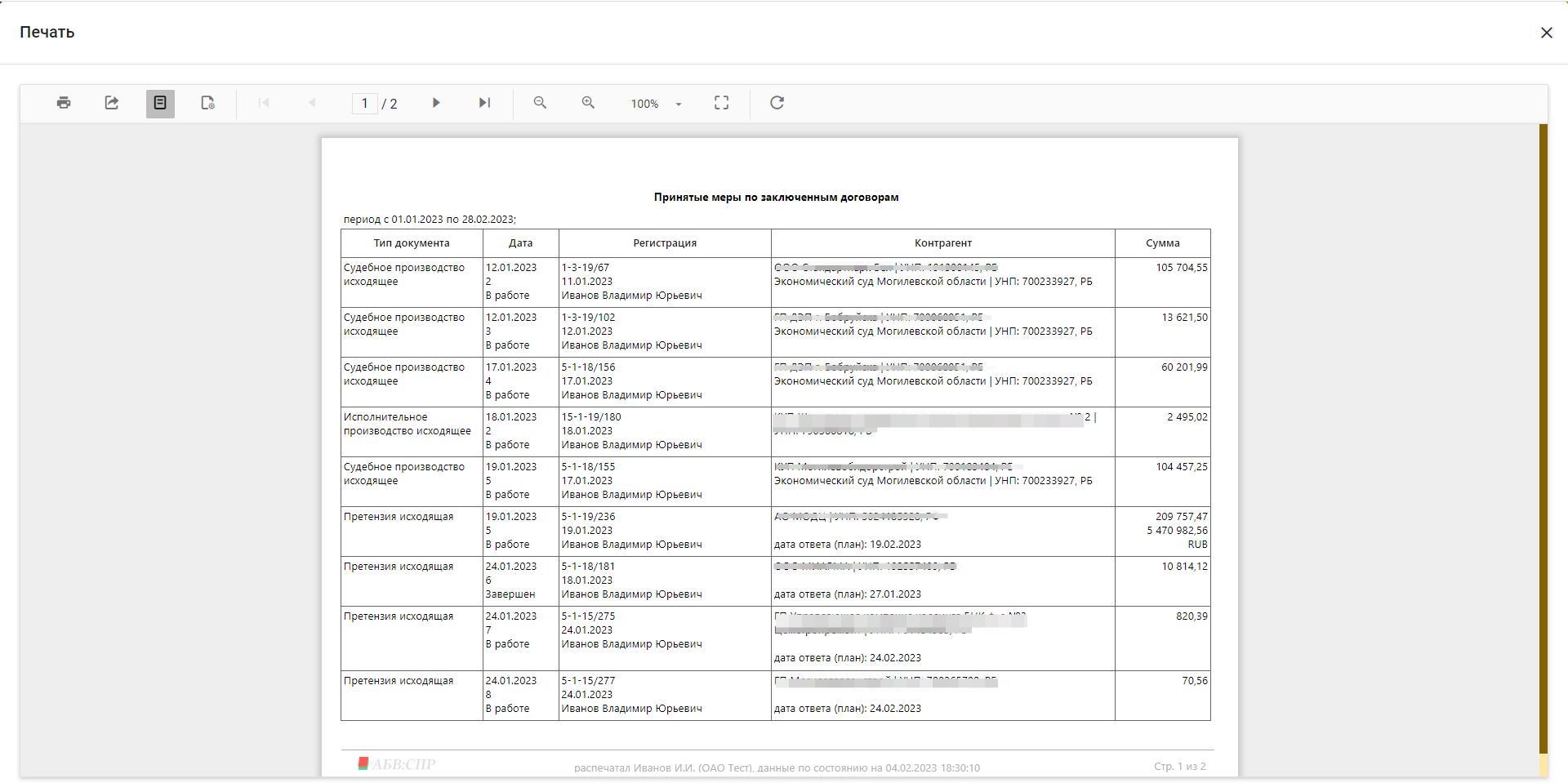Toggle the highlighted document view mode

(160, 103)
